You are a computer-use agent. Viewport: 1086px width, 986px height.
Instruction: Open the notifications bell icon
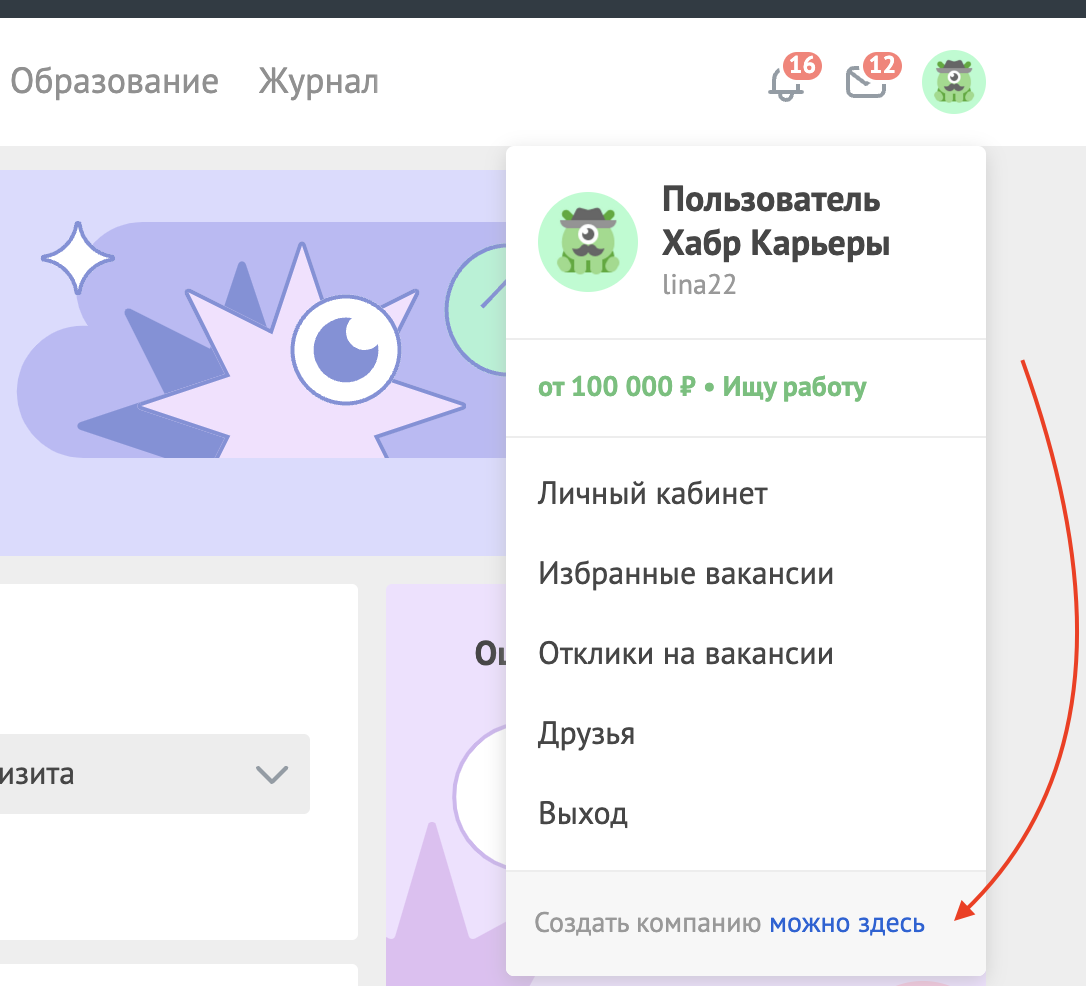point(785,84)
